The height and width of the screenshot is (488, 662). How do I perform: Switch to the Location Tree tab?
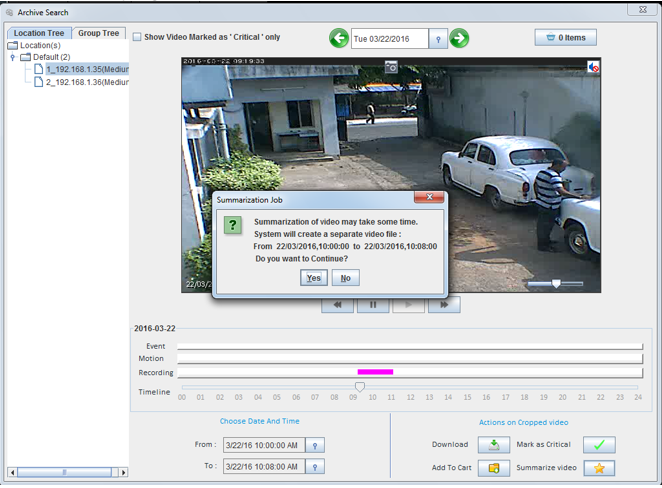pyautogui.click(x=38, y=33)
